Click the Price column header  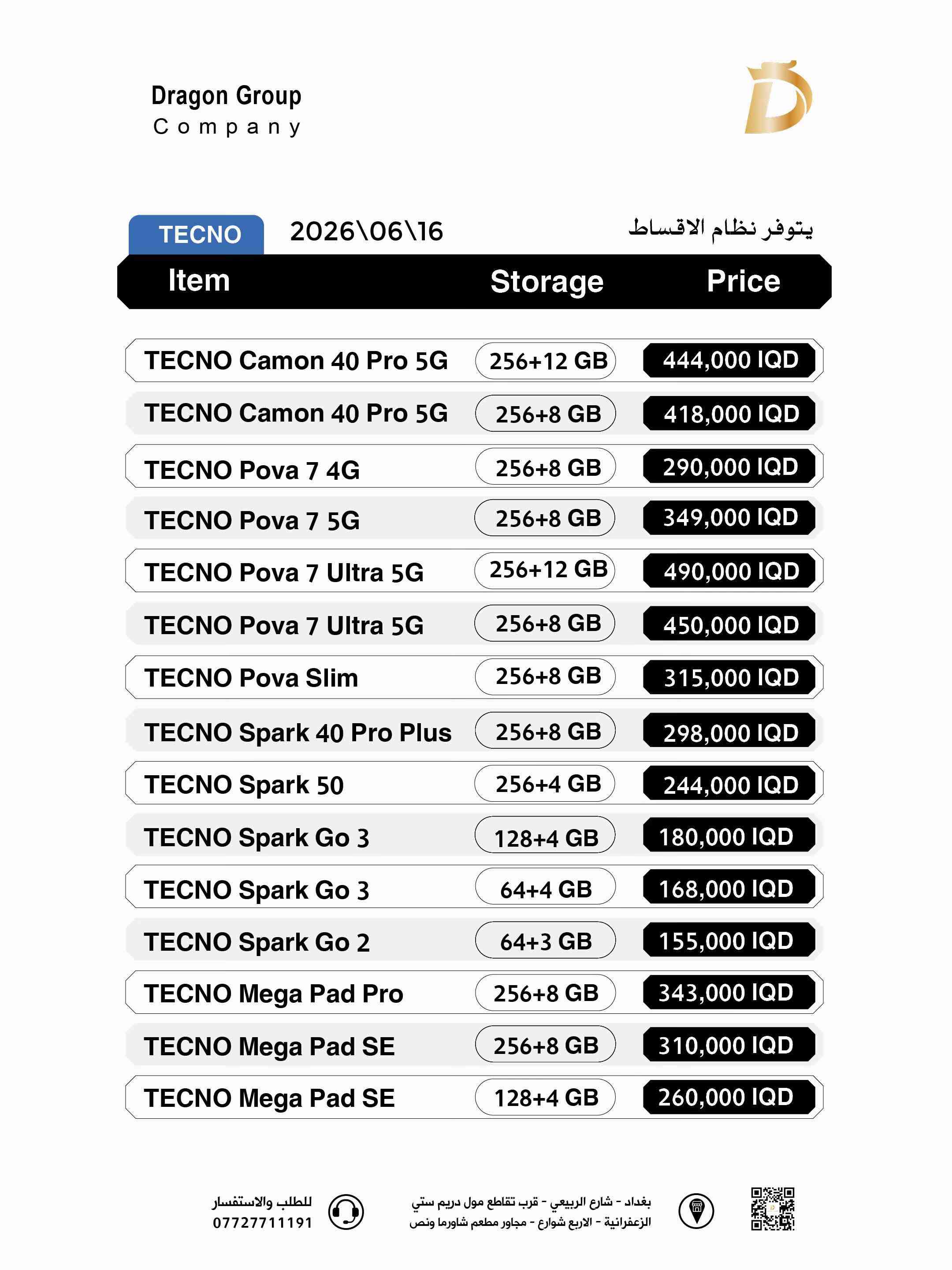[x=743, y=281]
